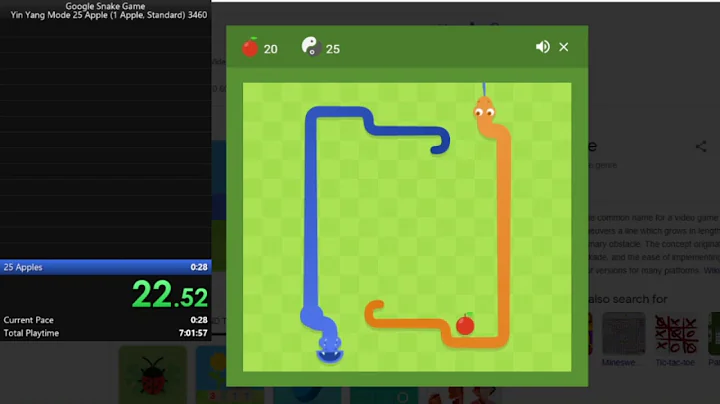The height and width of the screenshot is (404, 720).
Task: Select the 25 Apples split row
Action: (x=106, y=267)
